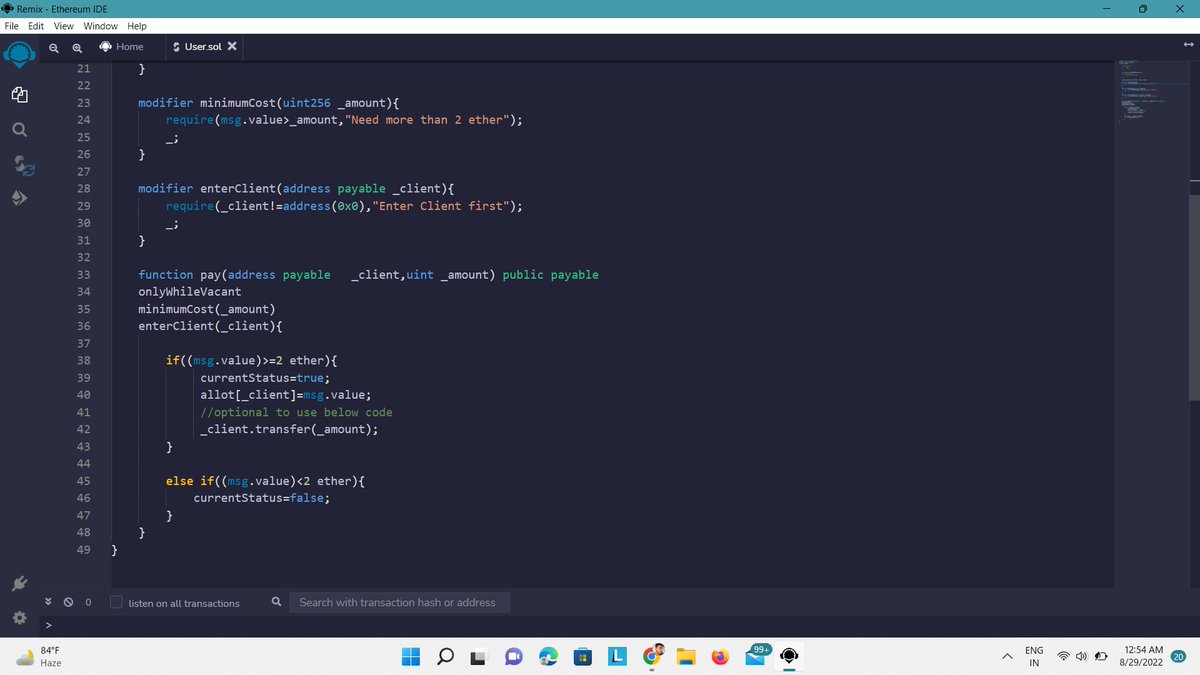The height and width of the screenshot is (675, 1200).
Task: Open the blue L app in taskbar
Action: click(x=618, y=657)
